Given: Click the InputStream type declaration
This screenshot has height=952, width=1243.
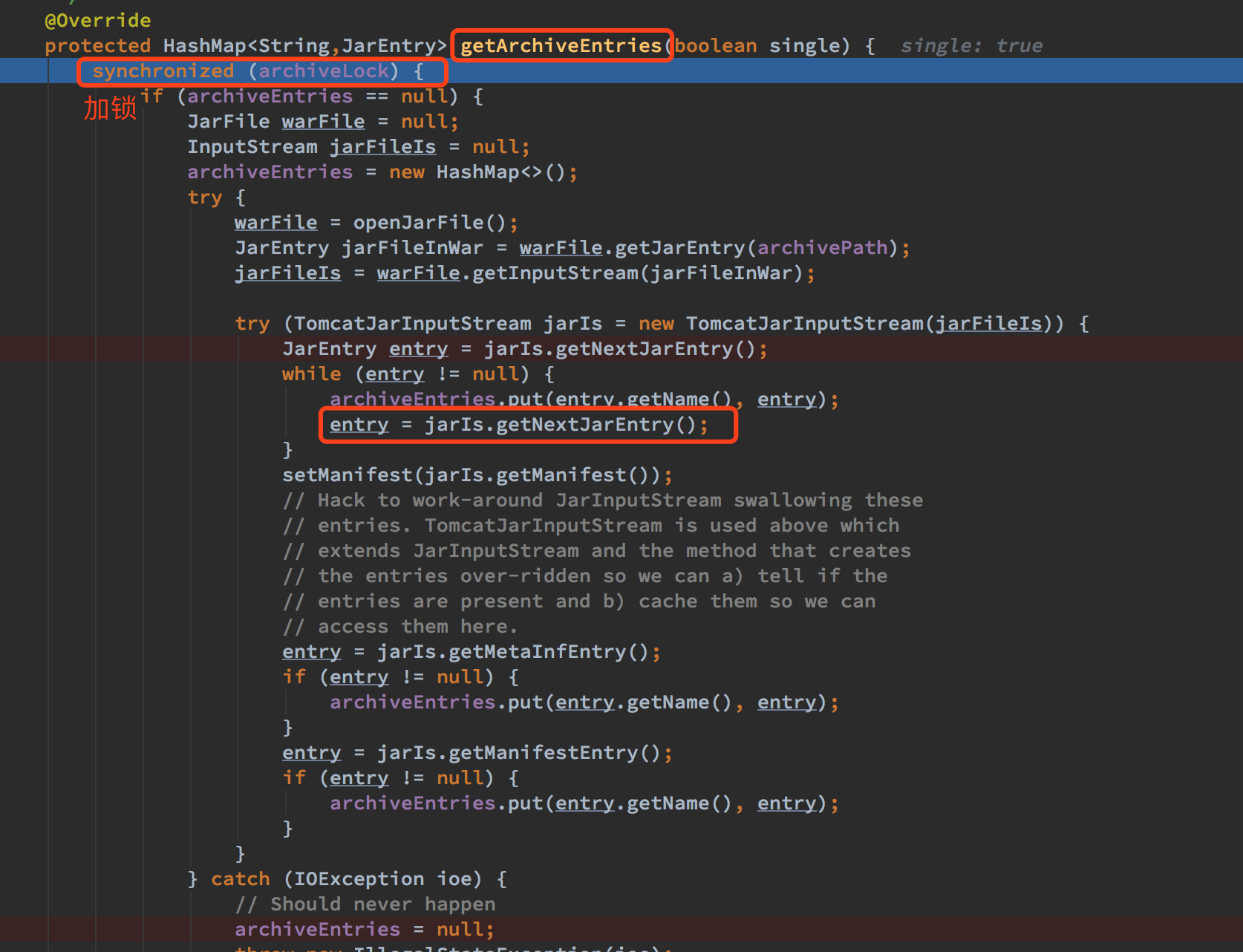Looking at the screenshot, I should (x=252, y=146).
